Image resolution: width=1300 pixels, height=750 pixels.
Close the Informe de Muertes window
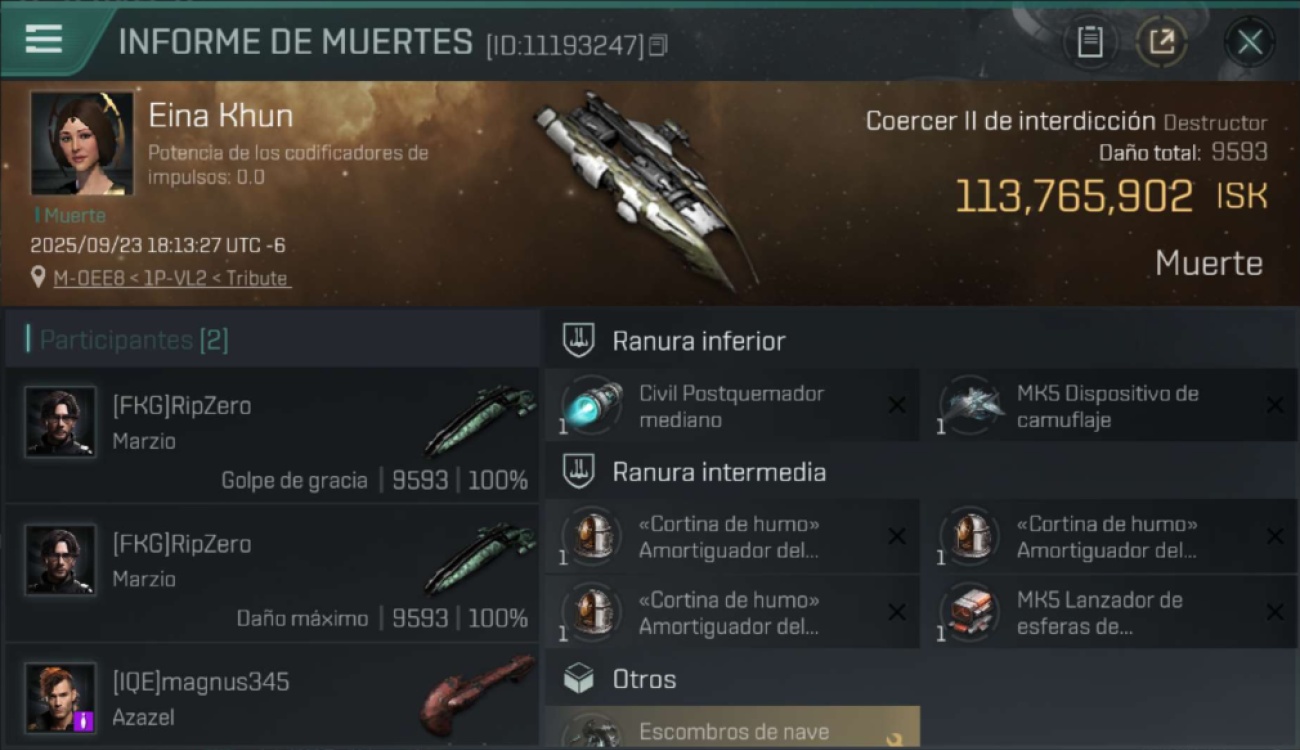point(1250,42)
